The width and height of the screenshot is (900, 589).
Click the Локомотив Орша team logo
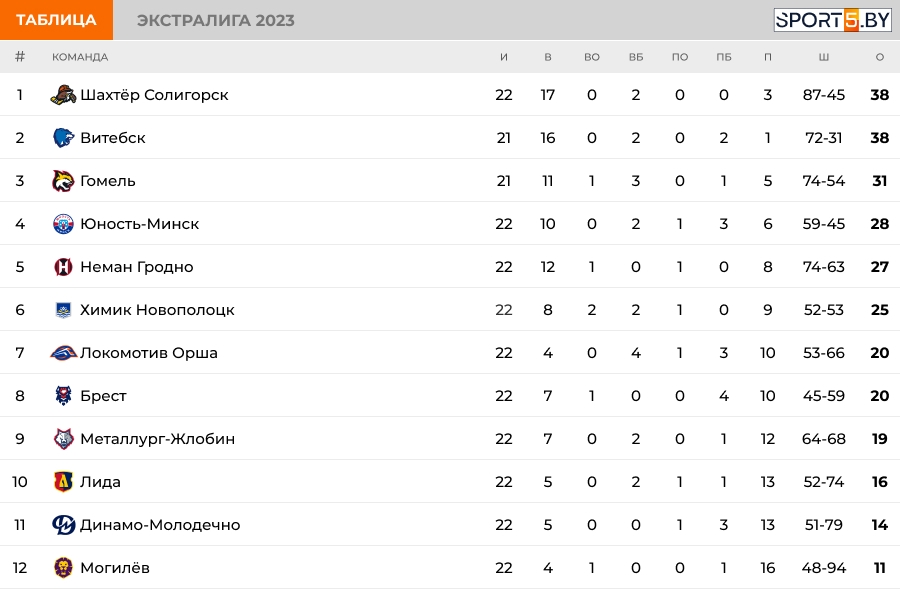(63, 353)
